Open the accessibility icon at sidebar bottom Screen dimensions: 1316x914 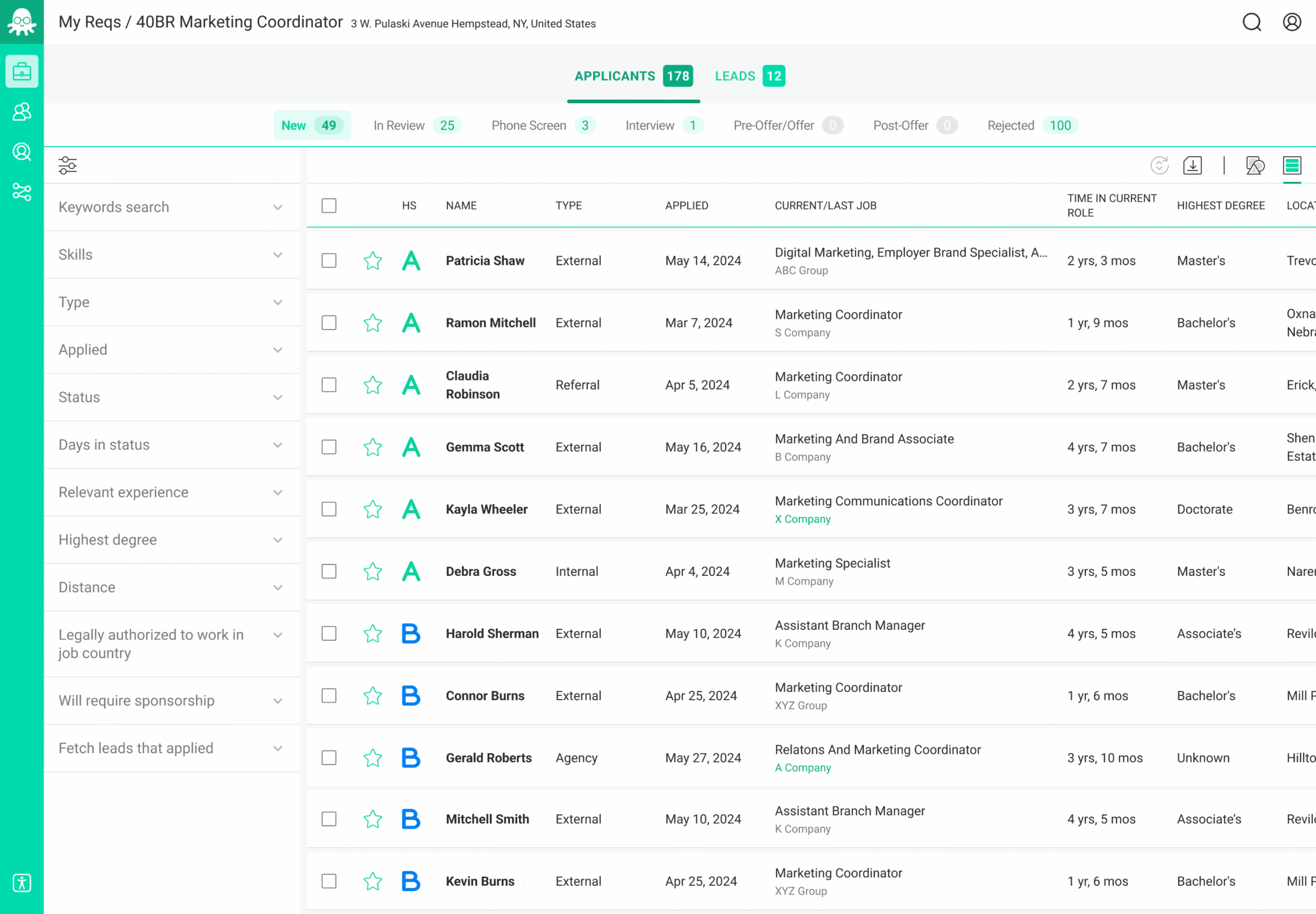tap(22, 883)
